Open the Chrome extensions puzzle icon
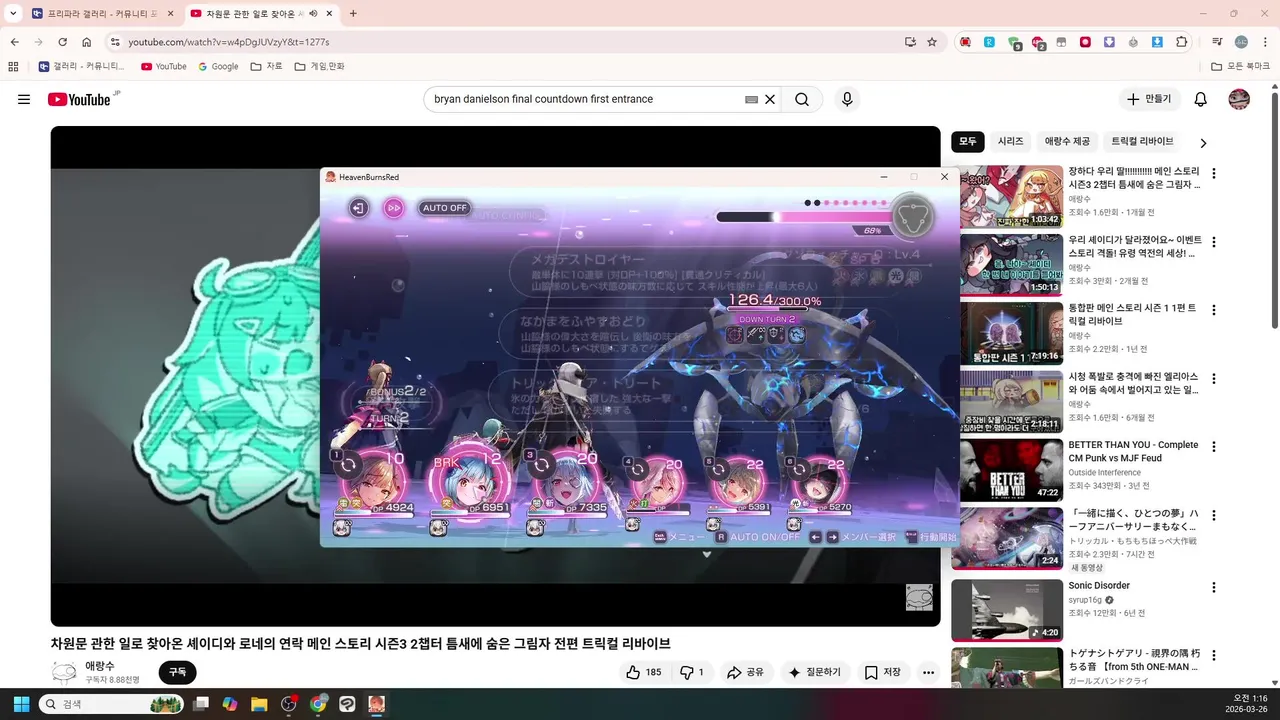This screenshot has height=720, width=1280. click(1182, 42)
